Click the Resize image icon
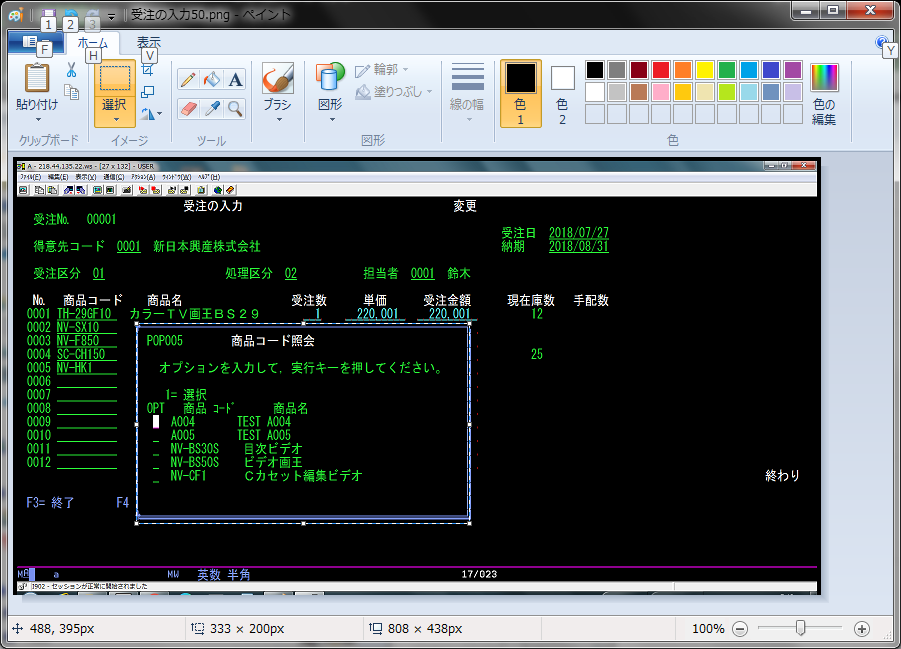 (148, 92)
